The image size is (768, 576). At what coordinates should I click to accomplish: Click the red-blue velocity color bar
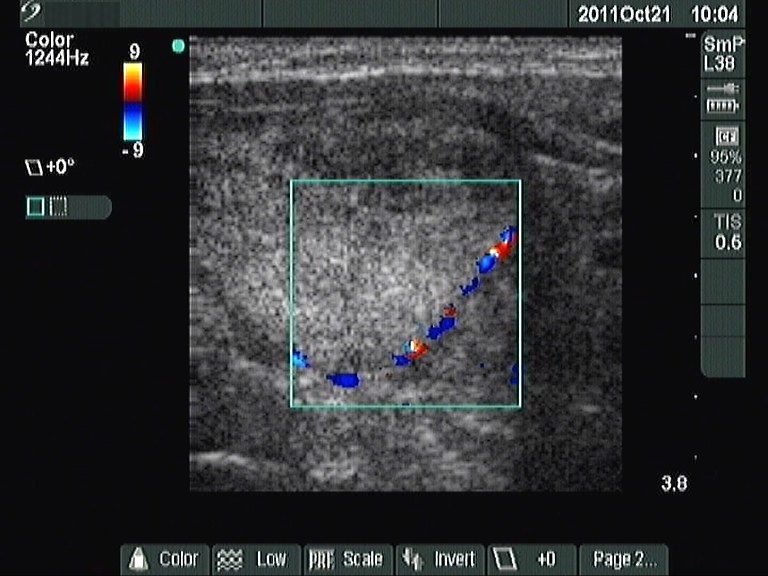pos(132,101)
